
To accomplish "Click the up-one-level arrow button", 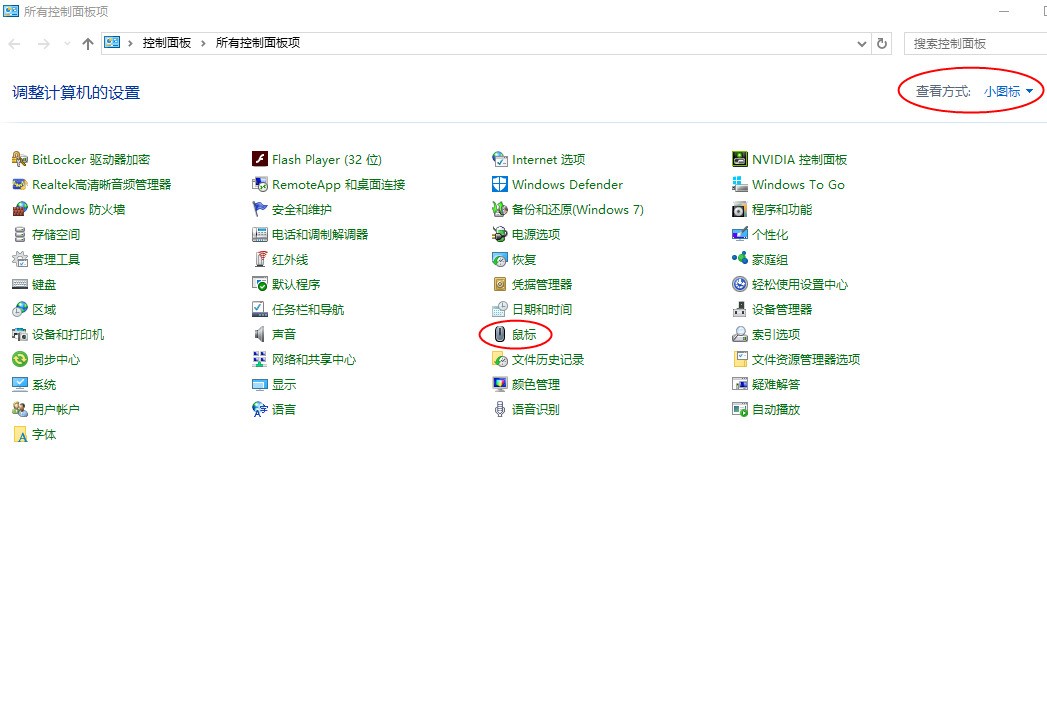I will [88, 44].
